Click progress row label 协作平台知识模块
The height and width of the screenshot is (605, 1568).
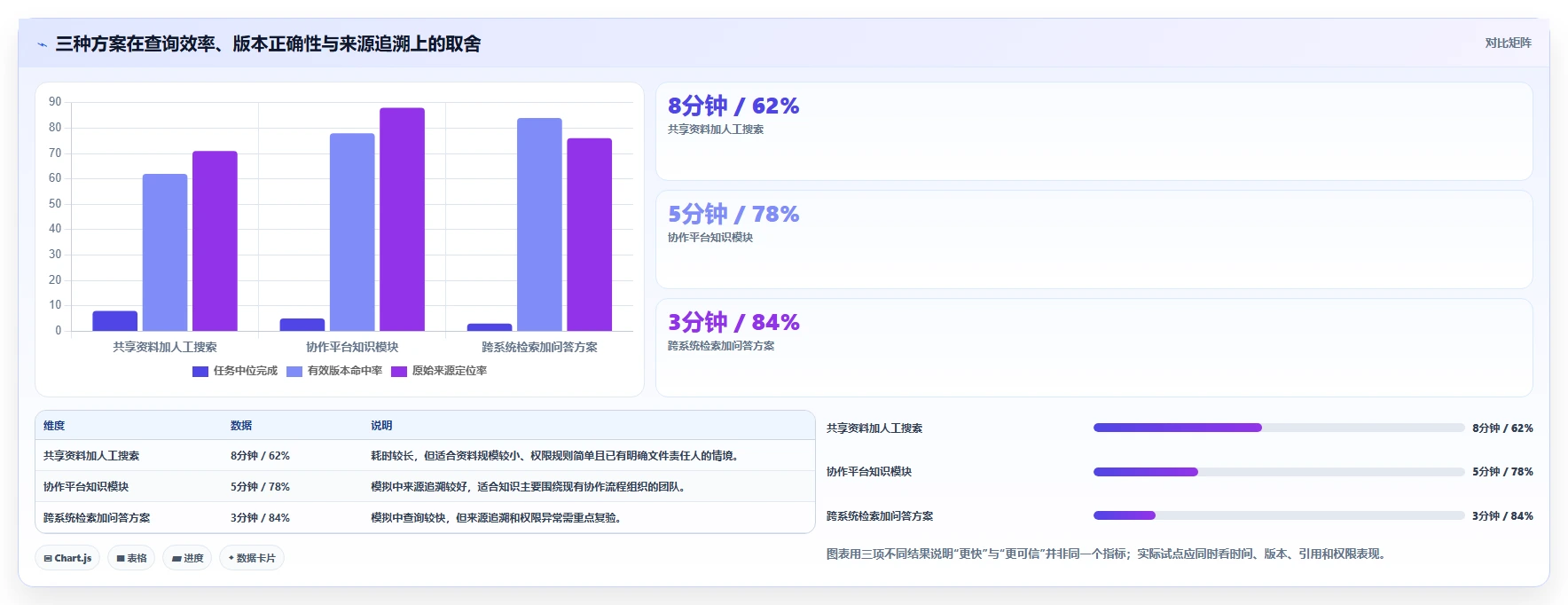coord(869,472)
